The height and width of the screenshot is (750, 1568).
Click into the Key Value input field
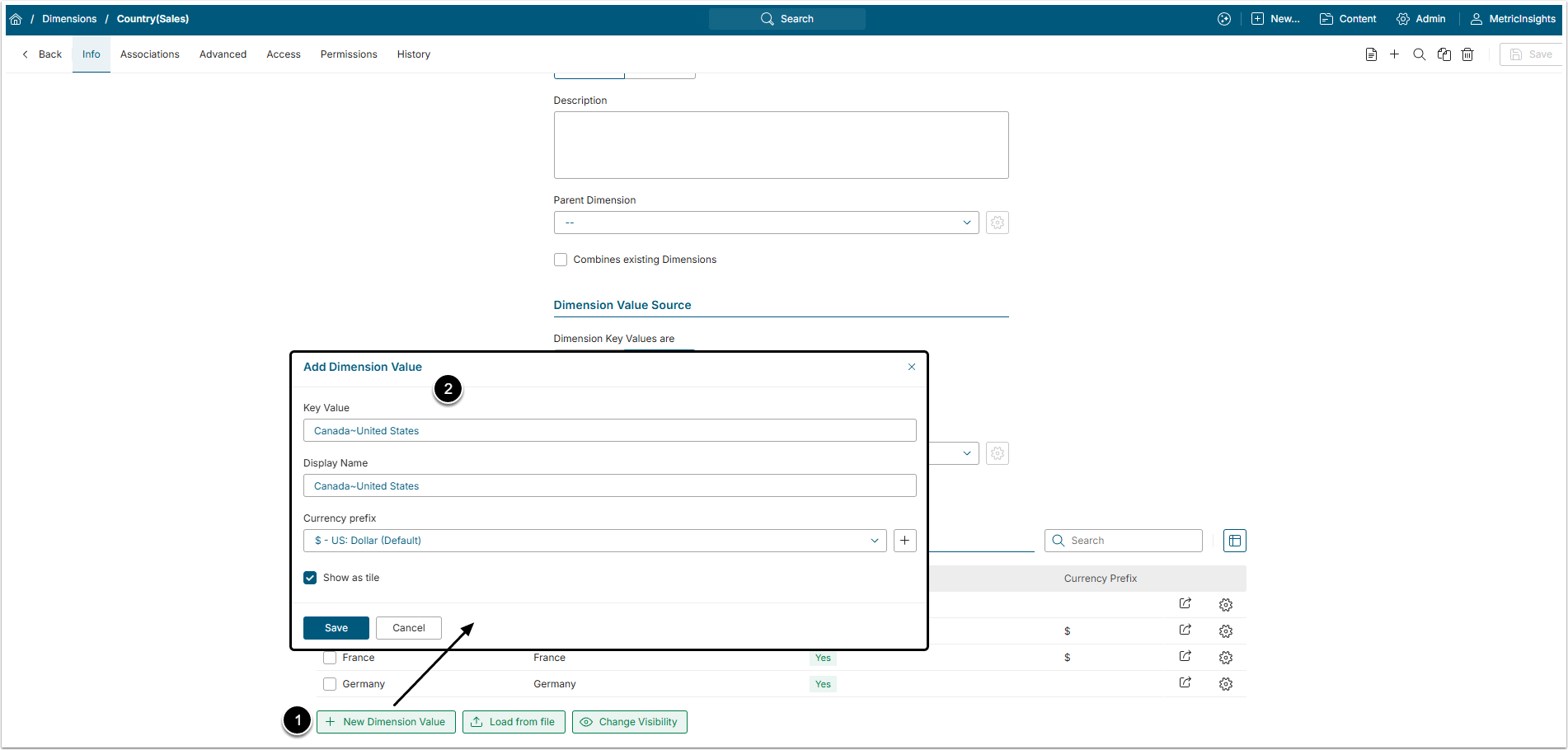[x=609, y=431]
